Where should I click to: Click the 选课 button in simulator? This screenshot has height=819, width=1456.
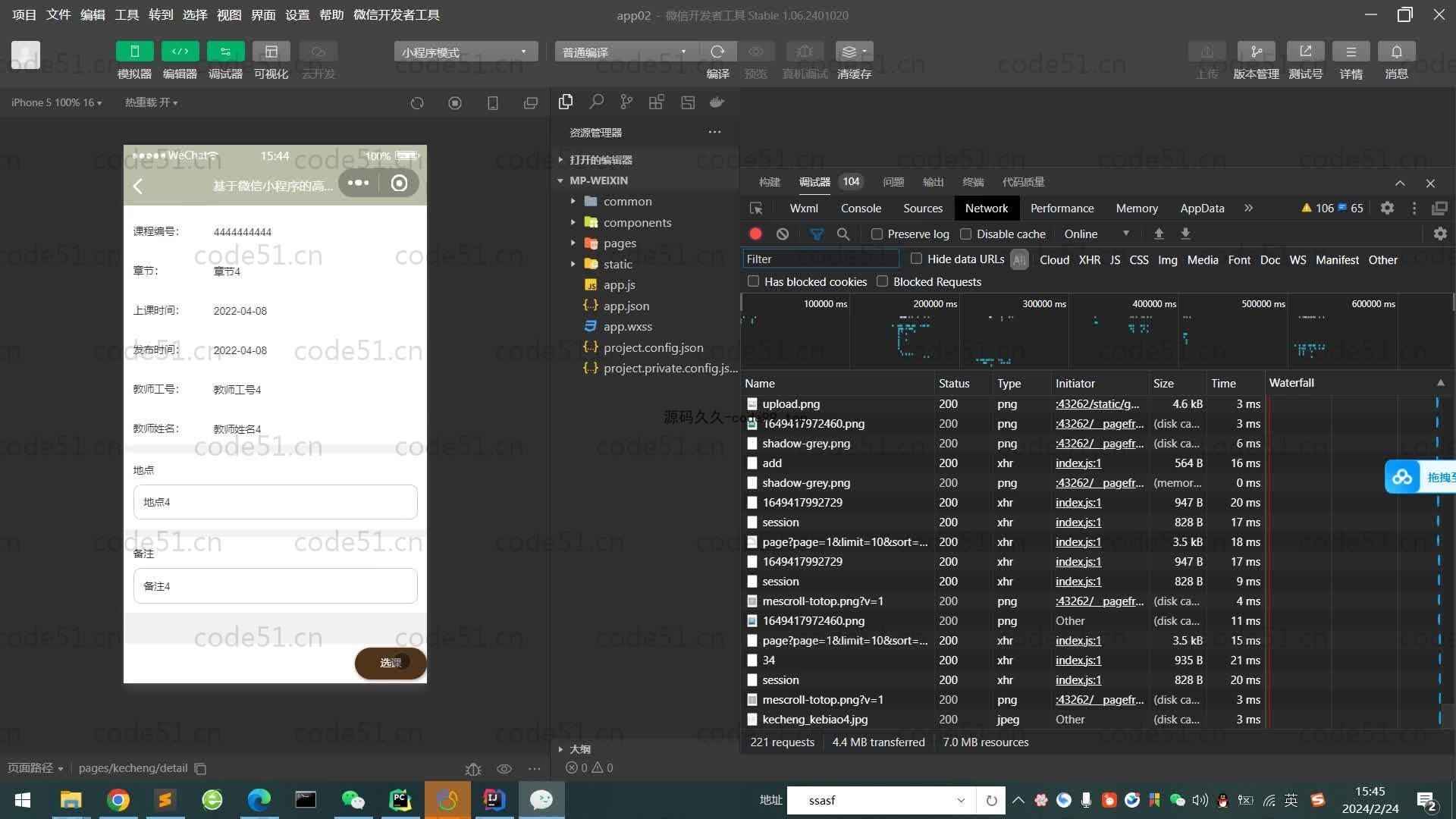coord(391,663)
